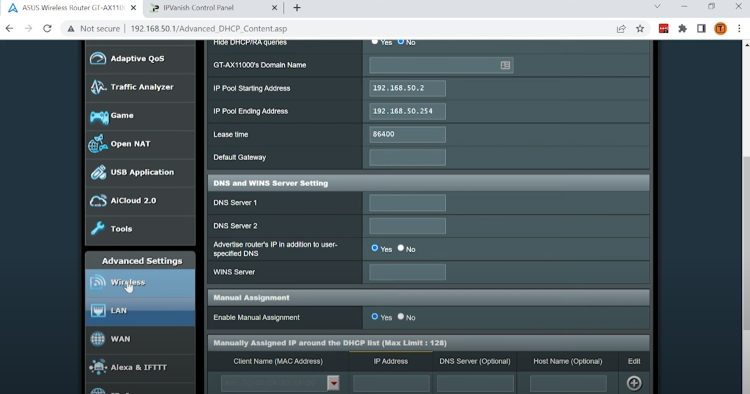Click DNS Server 1 field
This screenshot has height=394, width=750.
[x=408, y=203]
